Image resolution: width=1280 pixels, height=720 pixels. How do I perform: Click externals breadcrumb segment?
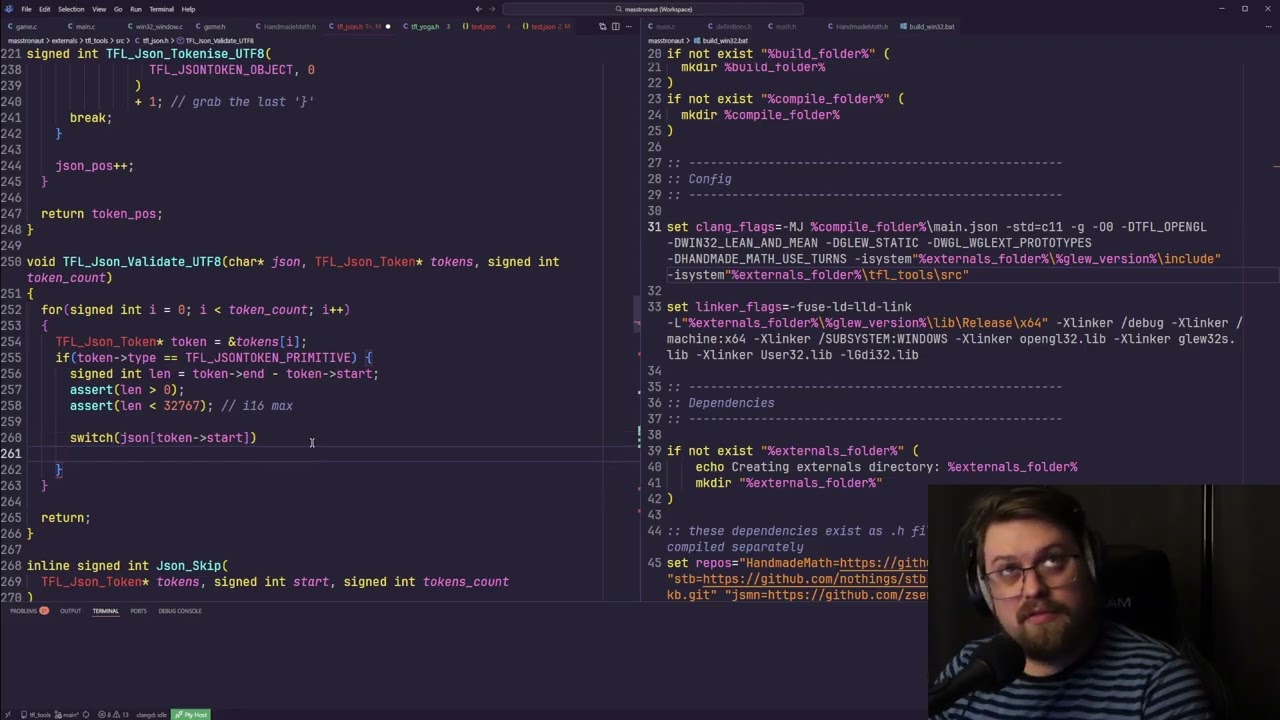[64, 41]
